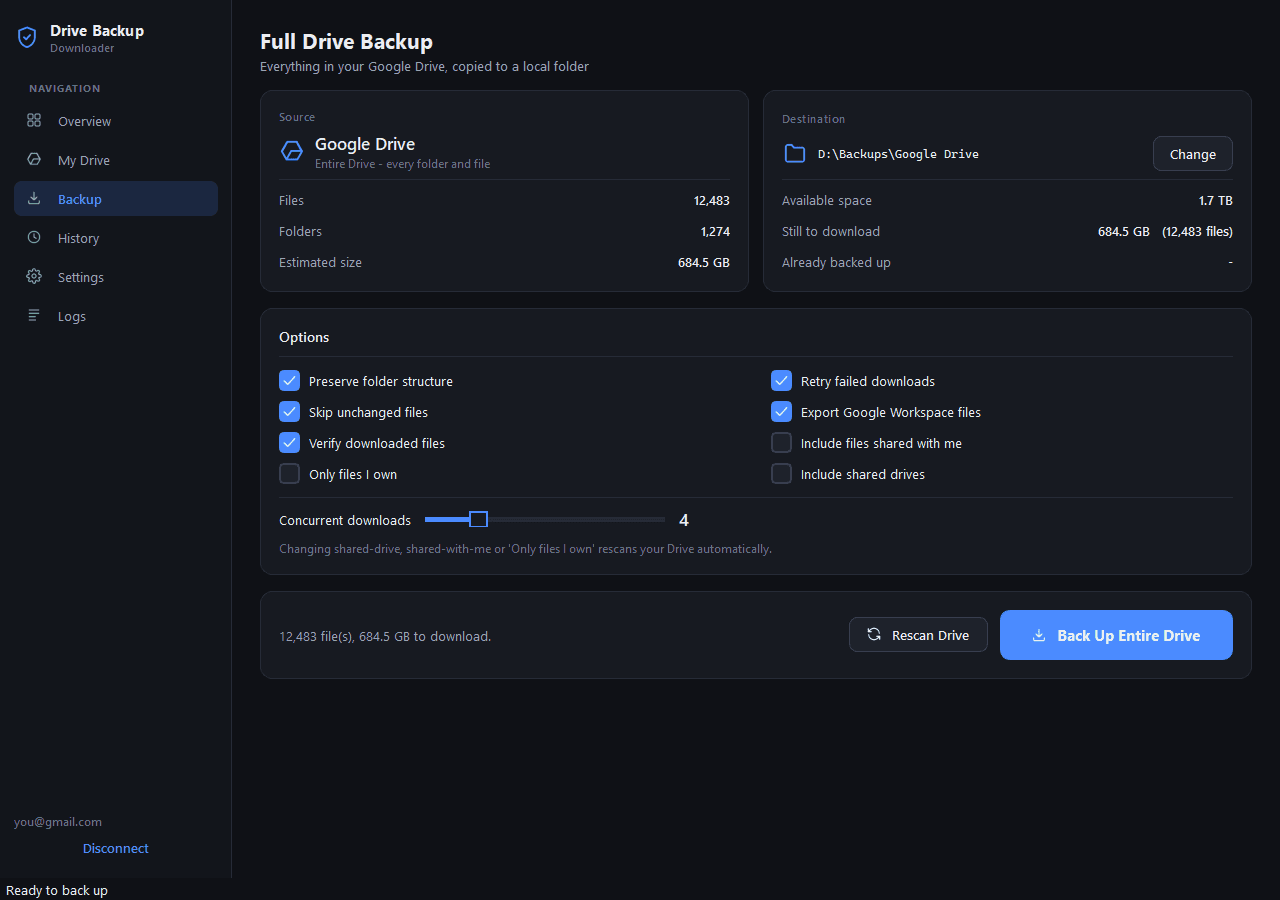This screenshot has width=1280, height=900.
Task: Click the you@gmail.com account text
Action: 58,822
